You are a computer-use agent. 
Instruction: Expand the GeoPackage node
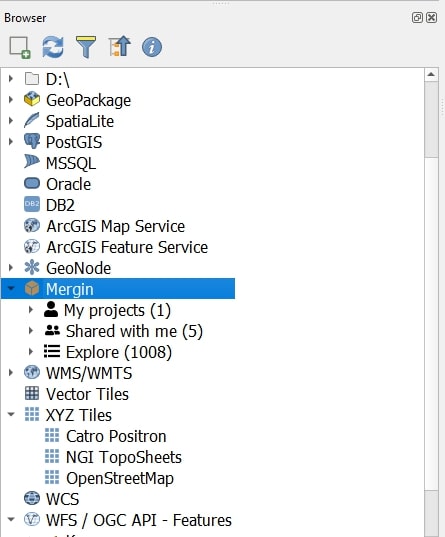[x=11, y=100]
